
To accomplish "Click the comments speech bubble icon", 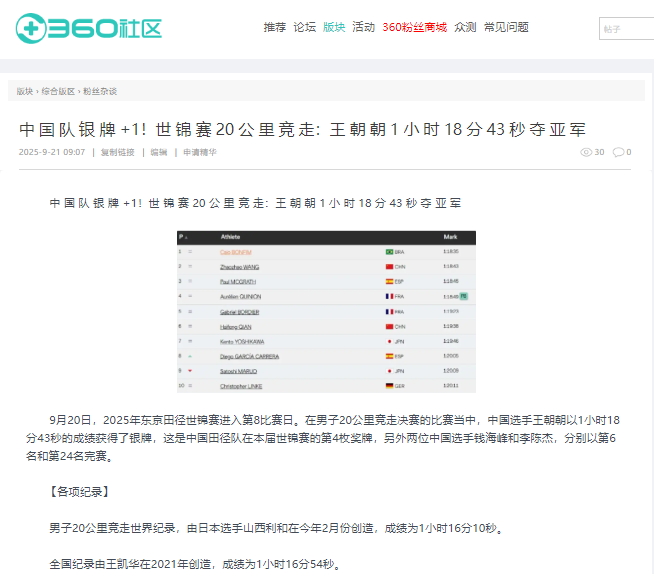I will [617, 152].
